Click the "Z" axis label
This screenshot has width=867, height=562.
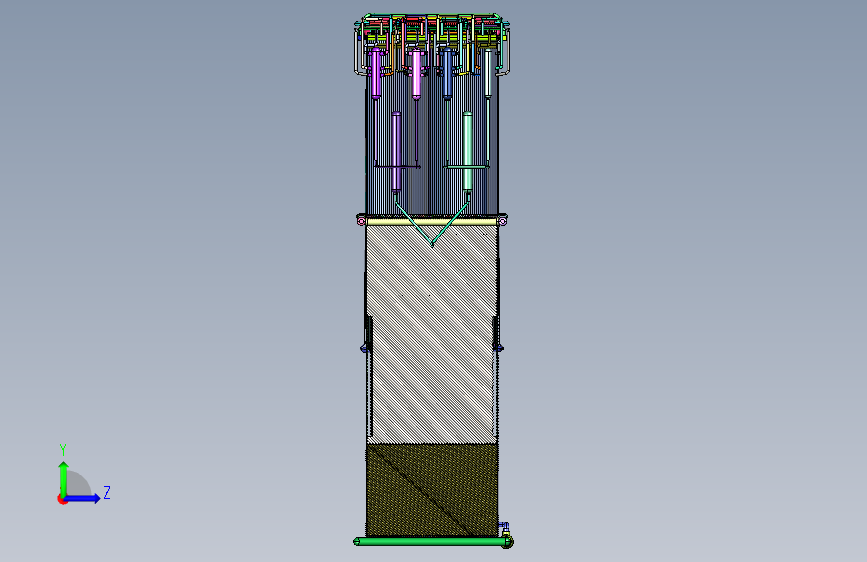tap(107, 492)
